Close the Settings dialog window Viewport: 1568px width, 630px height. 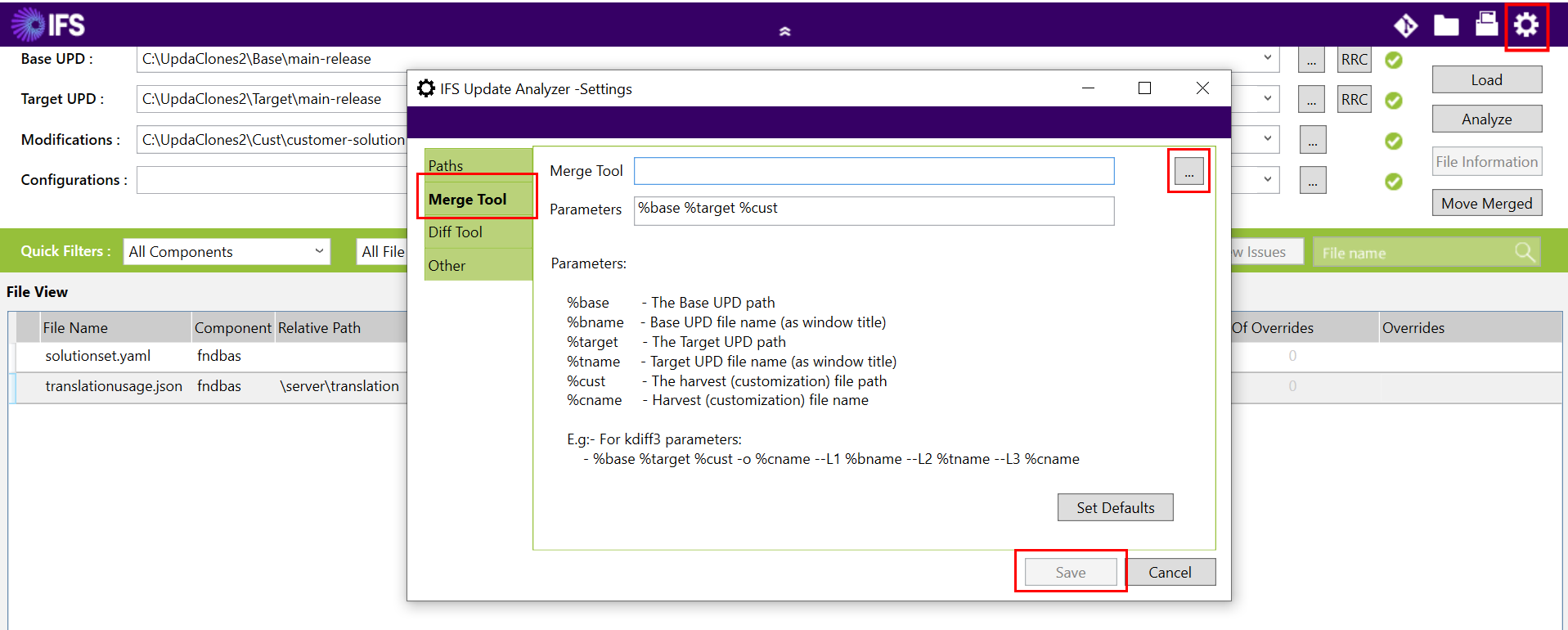coord(1202,88)
